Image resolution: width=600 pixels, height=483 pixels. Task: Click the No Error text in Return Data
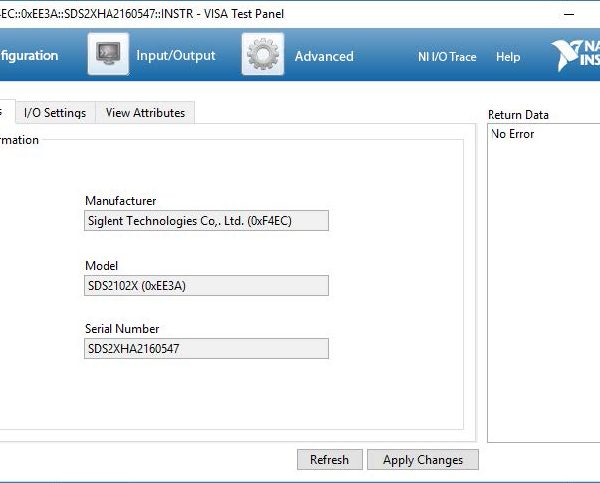(513, 134)
